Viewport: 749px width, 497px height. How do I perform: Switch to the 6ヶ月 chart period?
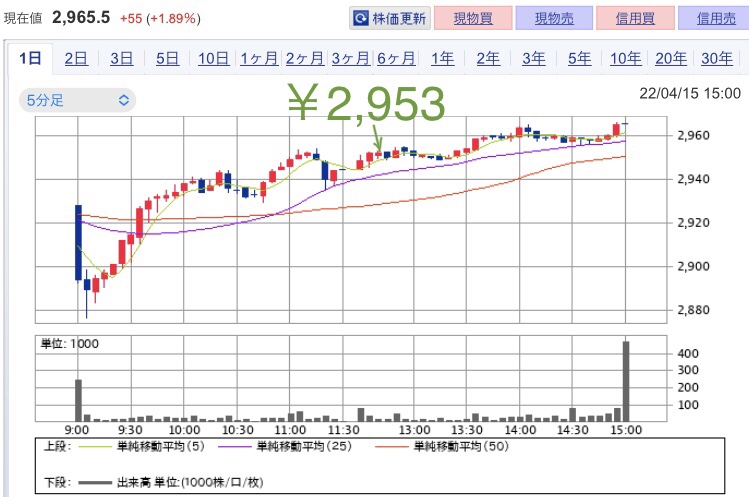(x=396, y=59)
